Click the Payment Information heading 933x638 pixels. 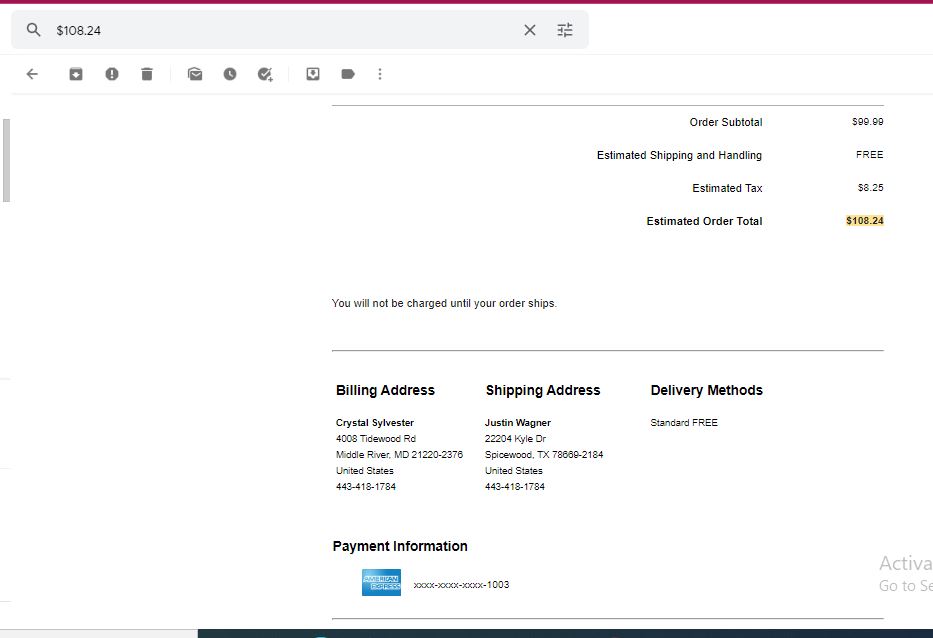coord(400,546)
